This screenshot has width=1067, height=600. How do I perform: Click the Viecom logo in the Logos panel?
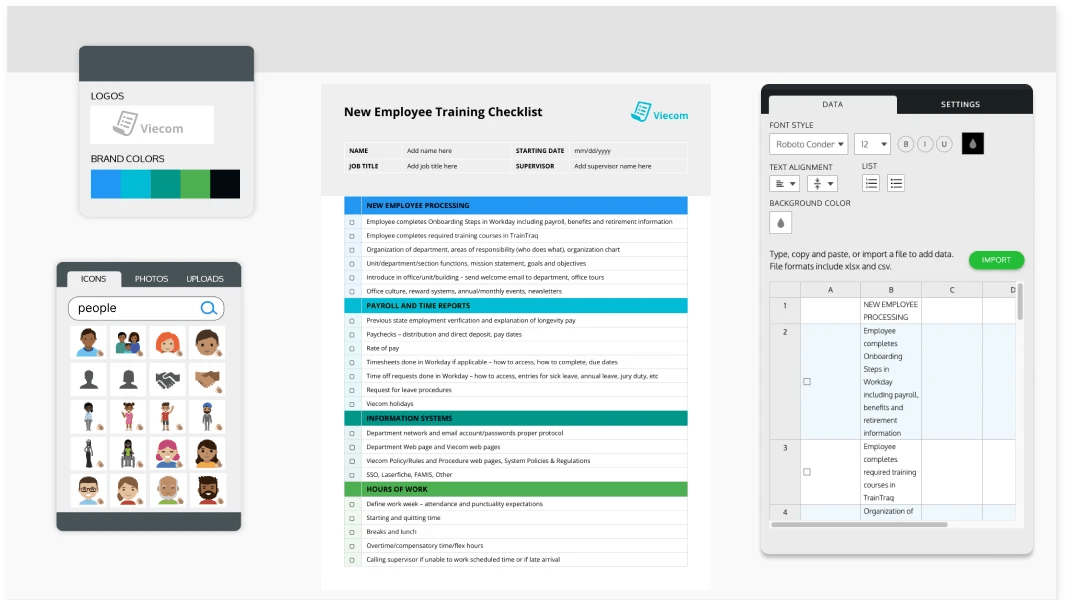[152, 124]
